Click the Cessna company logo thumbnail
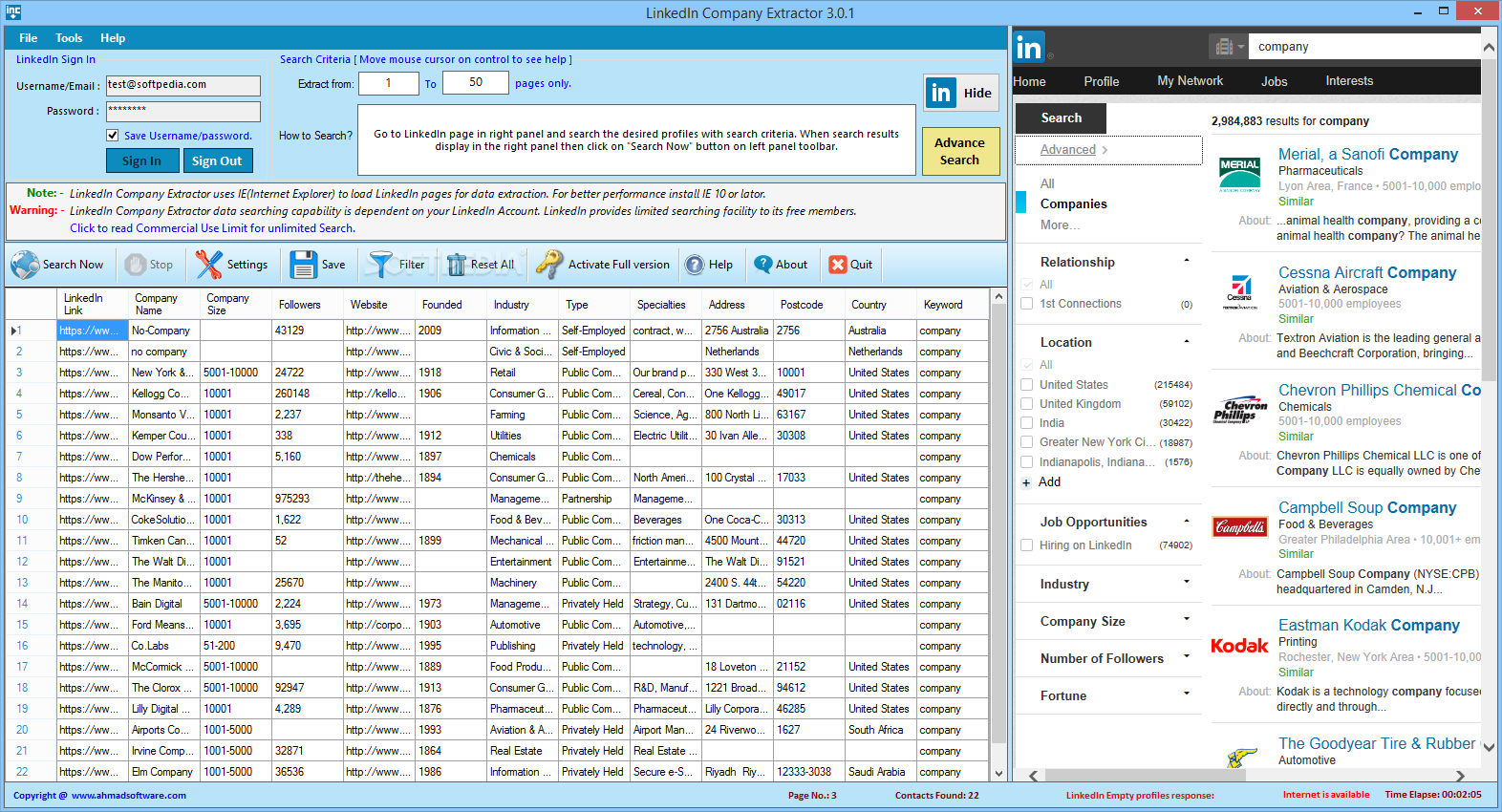 tap(1240, 292)
